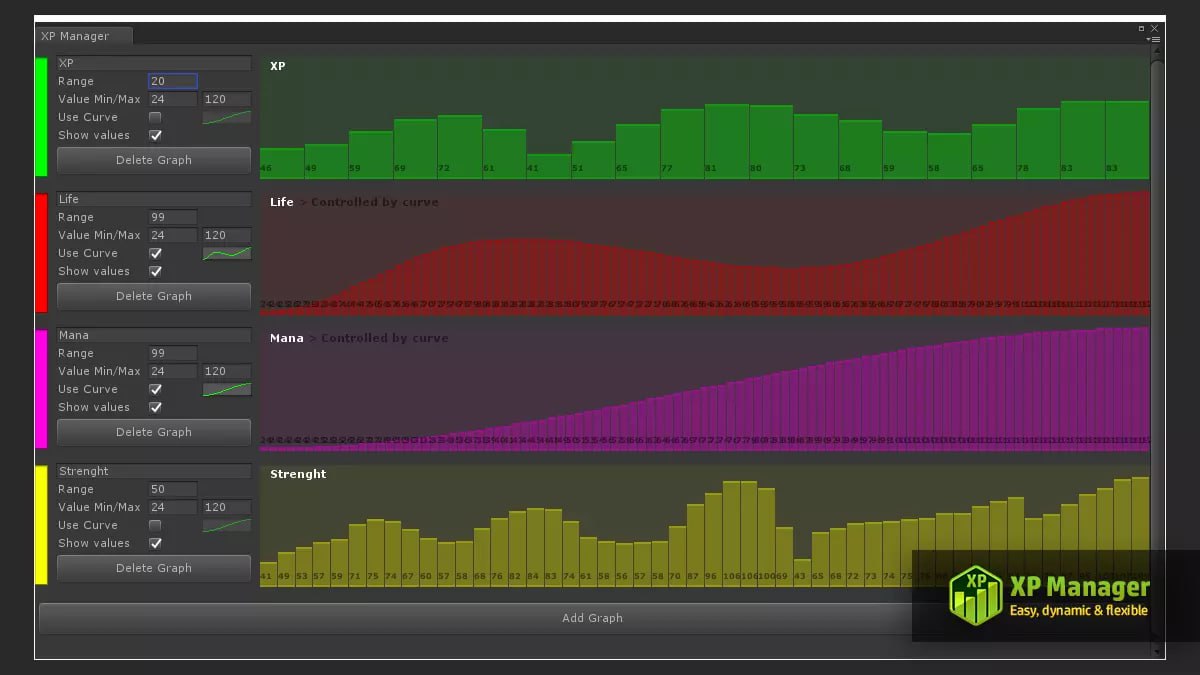Disable Use Curve for Life graph
Screen dimensions: 1200x675
[x=155, y=253]
